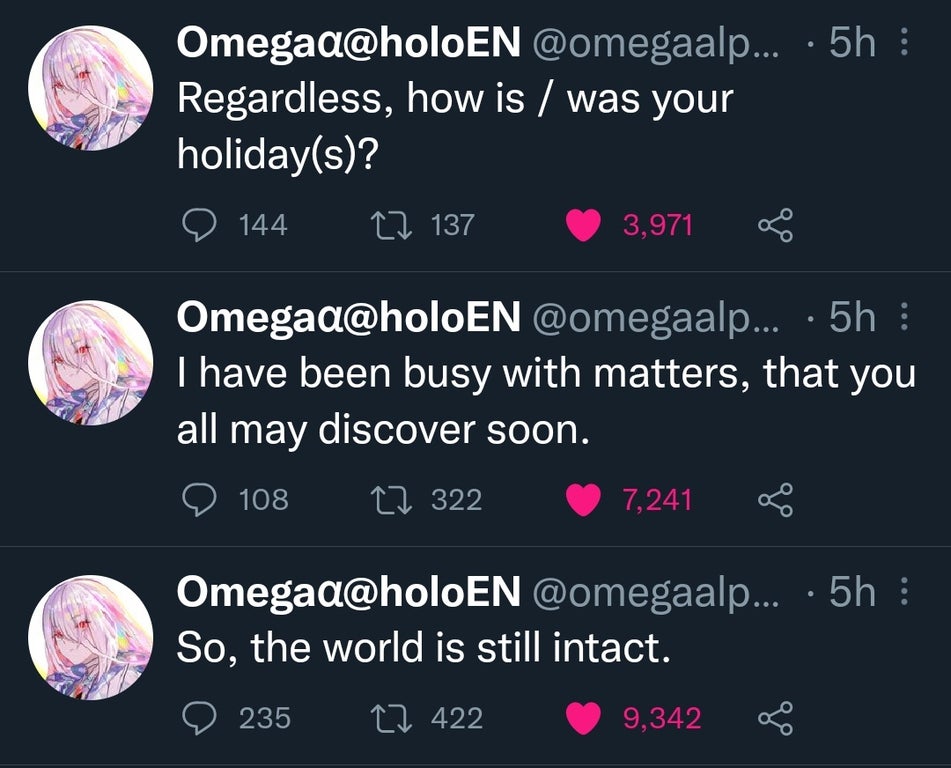Retweet the tweet with 422 retweets
951x768 pixels.
pyautogui.click(x=392, y=718)
